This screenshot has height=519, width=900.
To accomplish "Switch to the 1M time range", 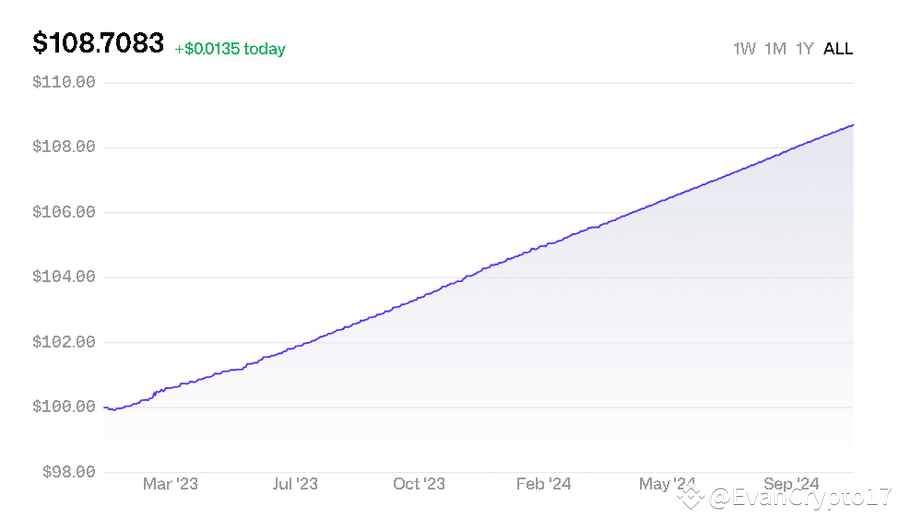I will pos(775,48).
